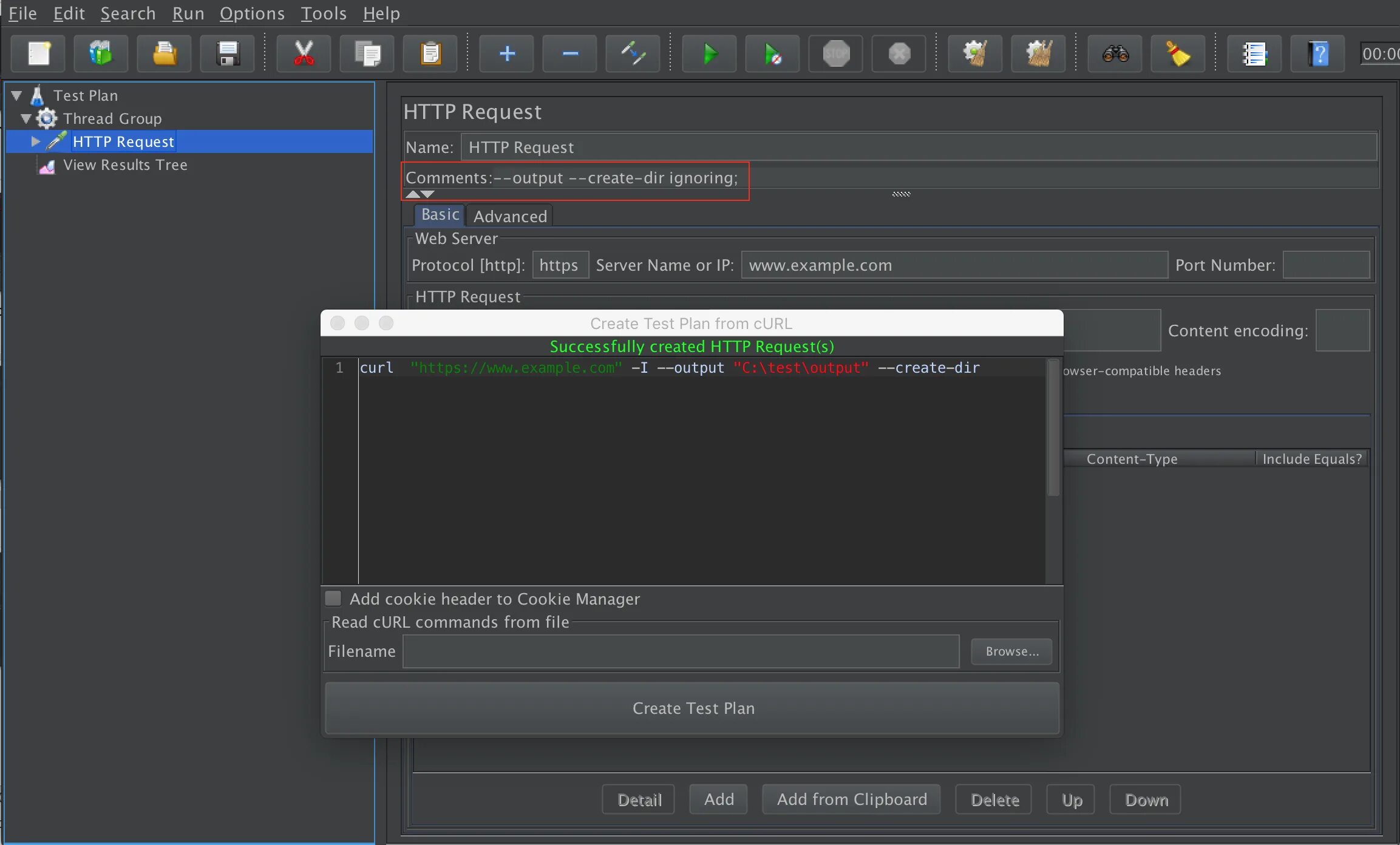
Task: Toggle Add cookie header to Cookie Manager
Action: [335, 599]
